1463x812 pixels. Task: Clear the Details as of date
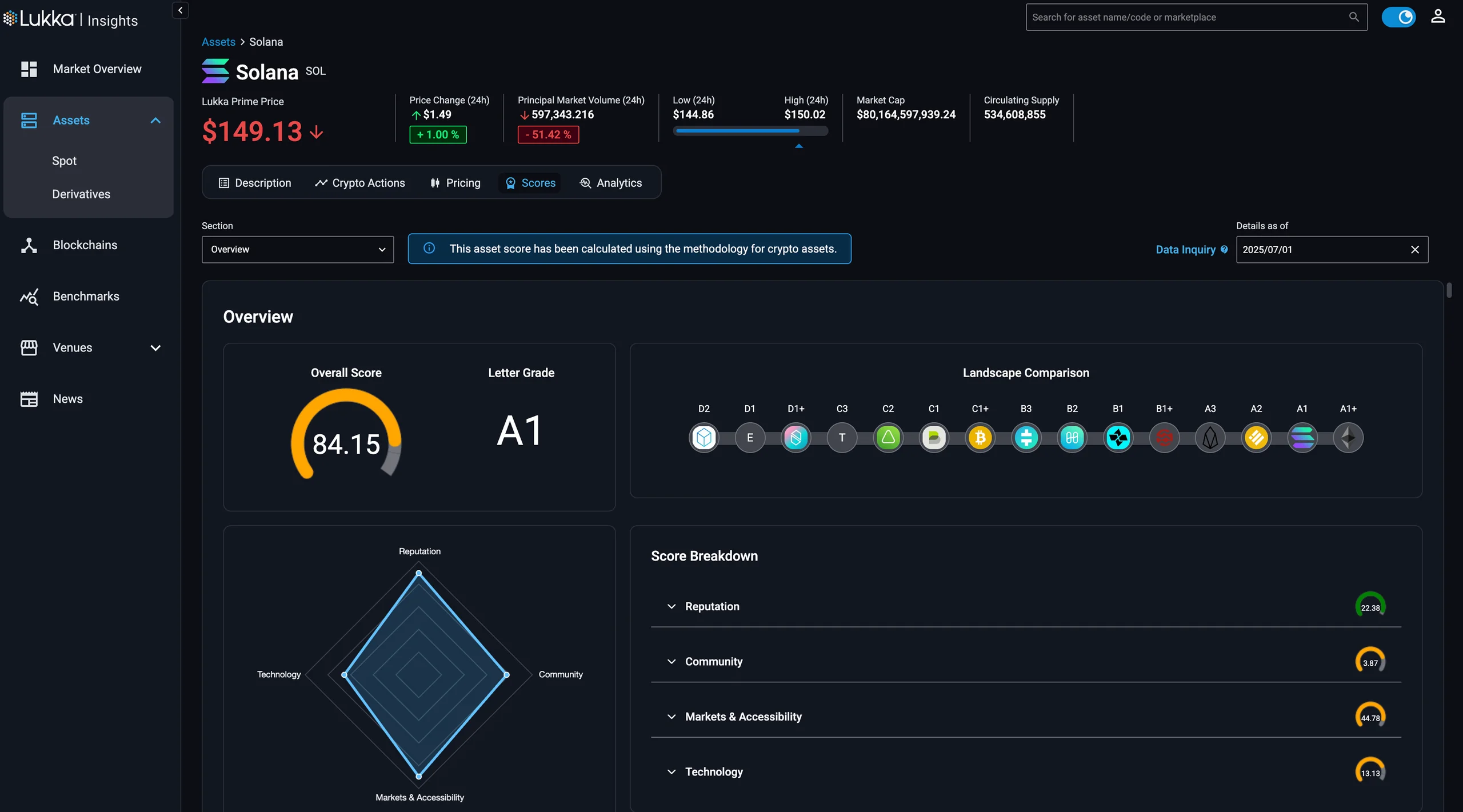(x=1415, y=250)
